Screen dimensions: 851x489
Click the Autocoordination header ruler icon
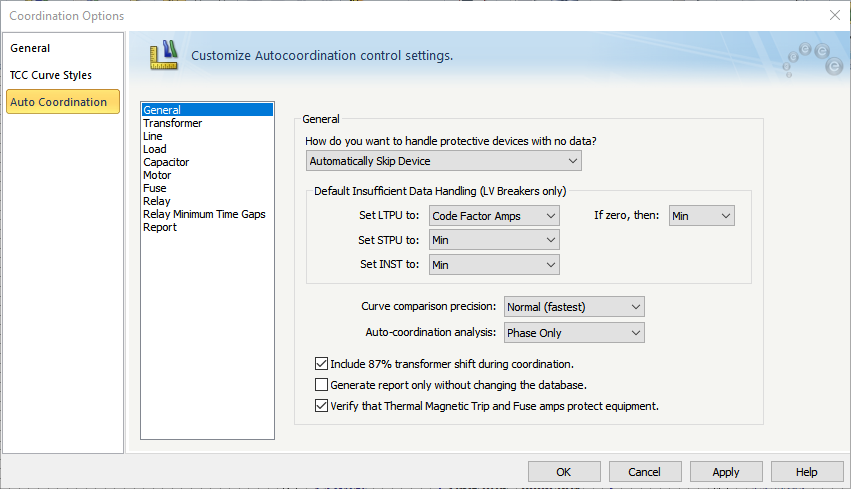162,54
